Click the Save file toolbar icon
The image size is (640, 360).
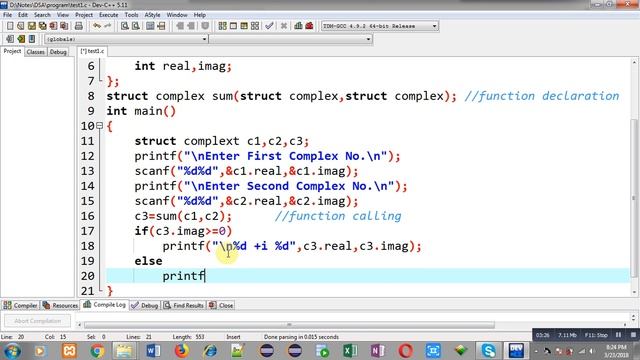[x=32, y=26]
